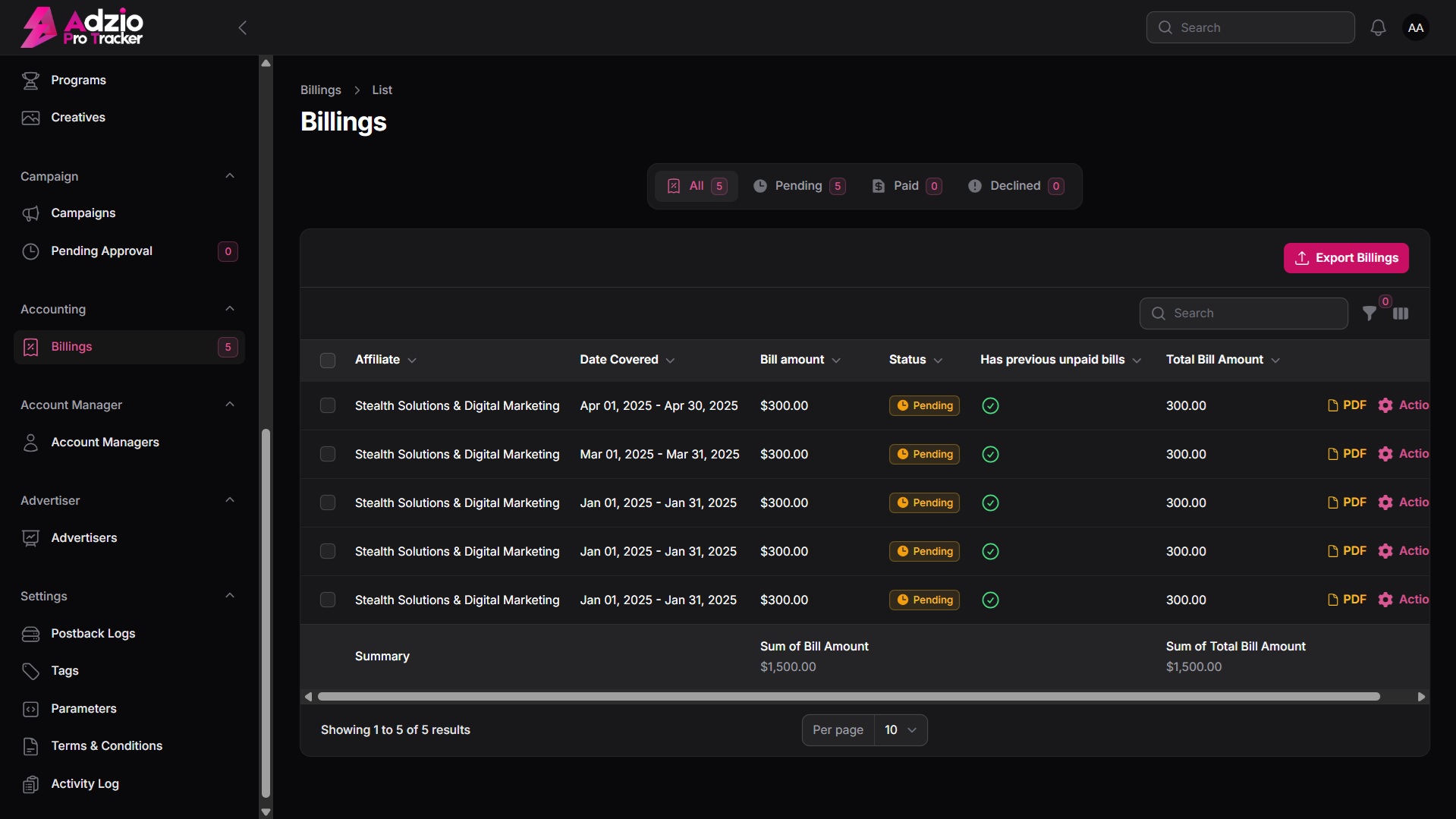Viewport: 1456px width, 819px height.
Task: Click the Export Billings button
Action: [x=1346, y=258]
